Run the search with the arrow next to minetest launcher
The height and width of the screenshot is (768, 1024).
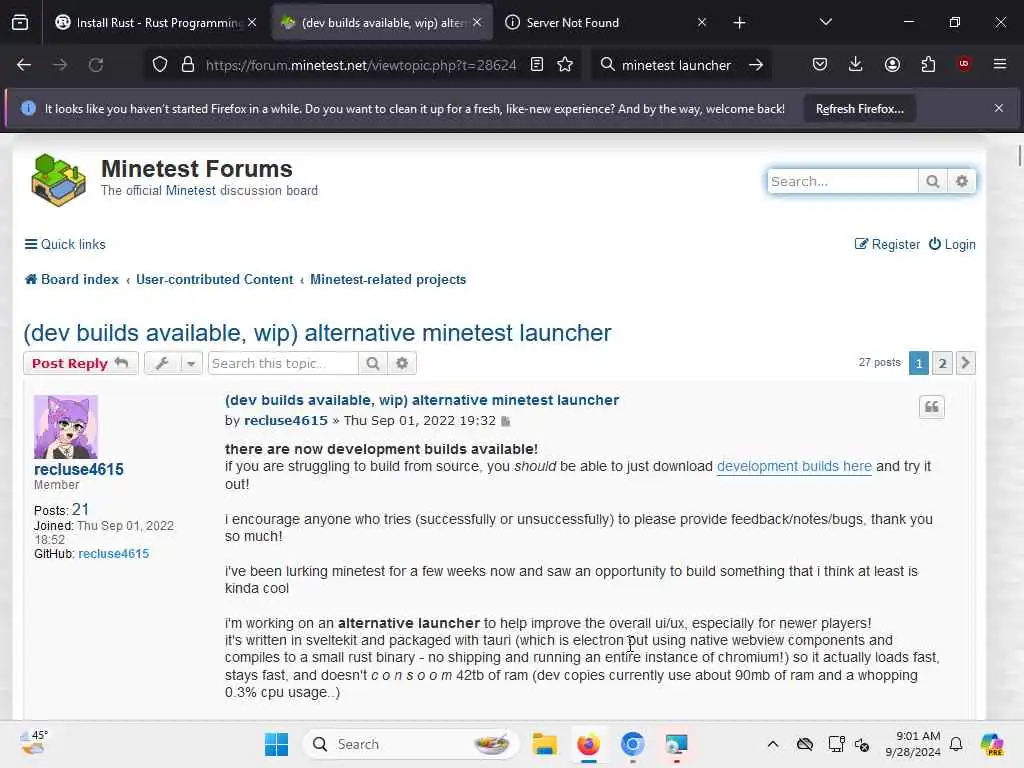[756, 65]
